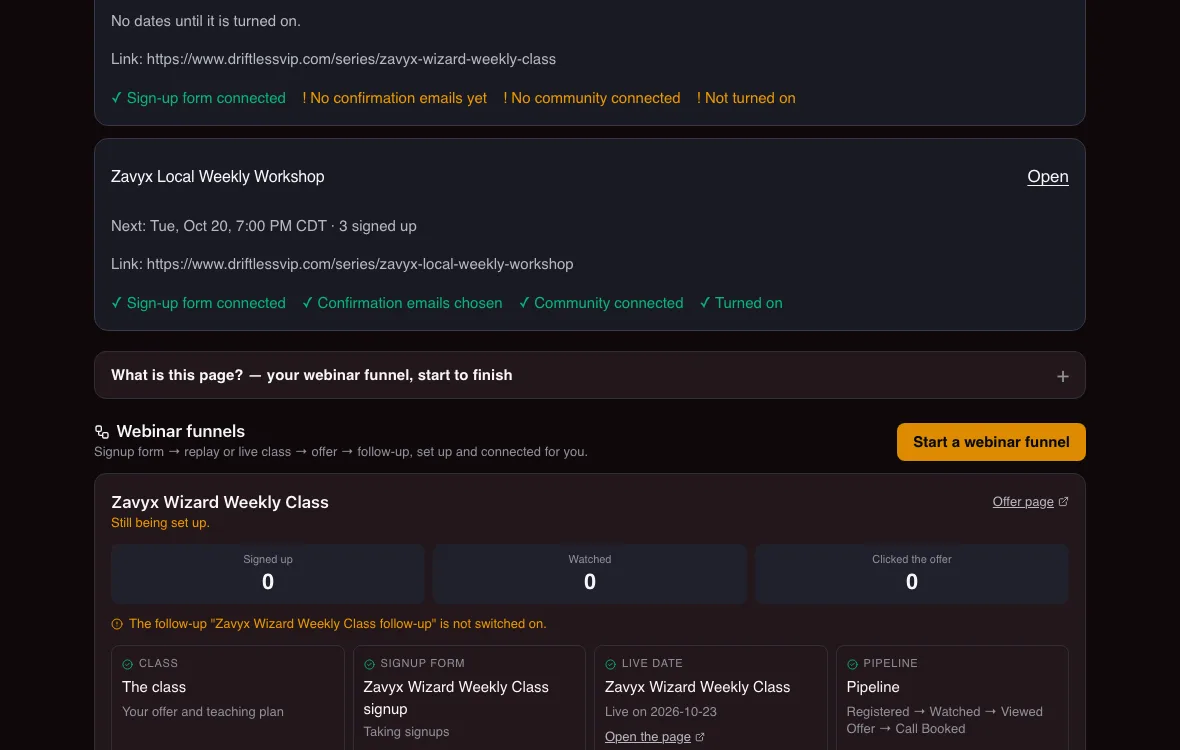
Task: Click 'Community connected' status
Action: (601, 303)
